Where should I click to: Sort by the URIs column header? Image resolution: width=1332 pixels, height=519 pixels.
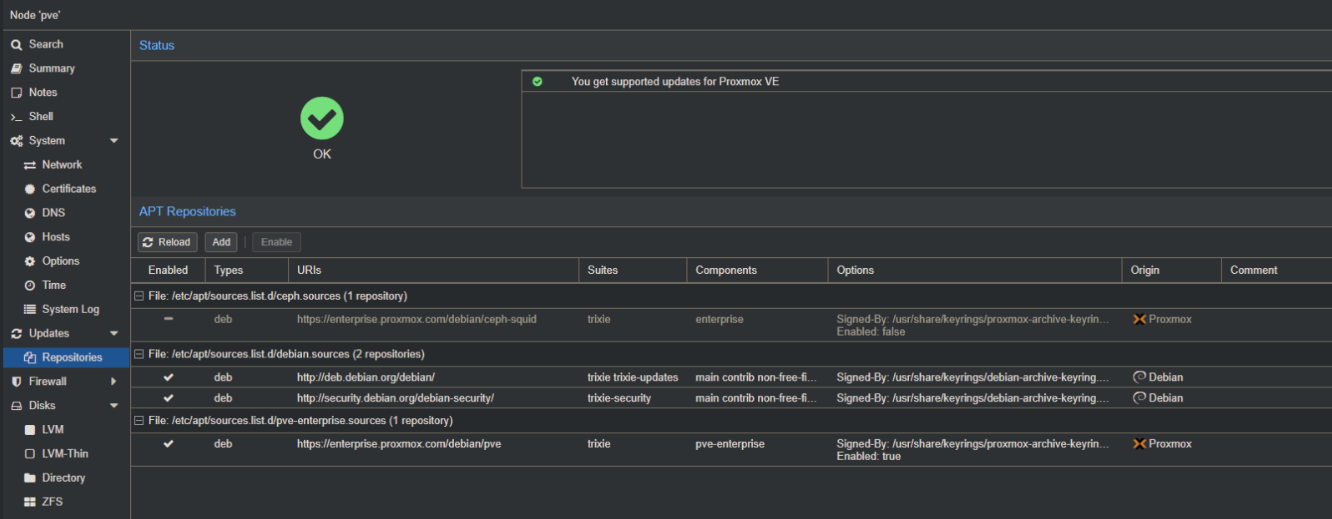click(309, 270)
